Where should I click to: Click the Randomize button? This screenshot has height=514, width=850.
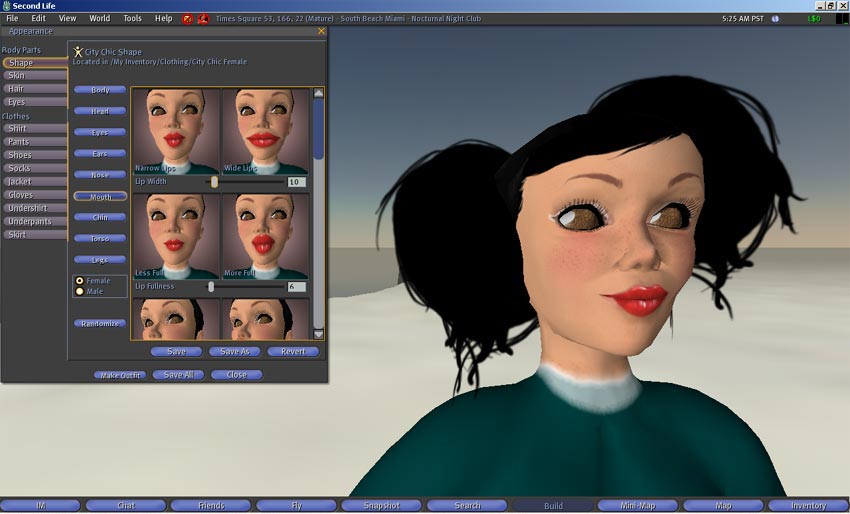coord(100,323)
